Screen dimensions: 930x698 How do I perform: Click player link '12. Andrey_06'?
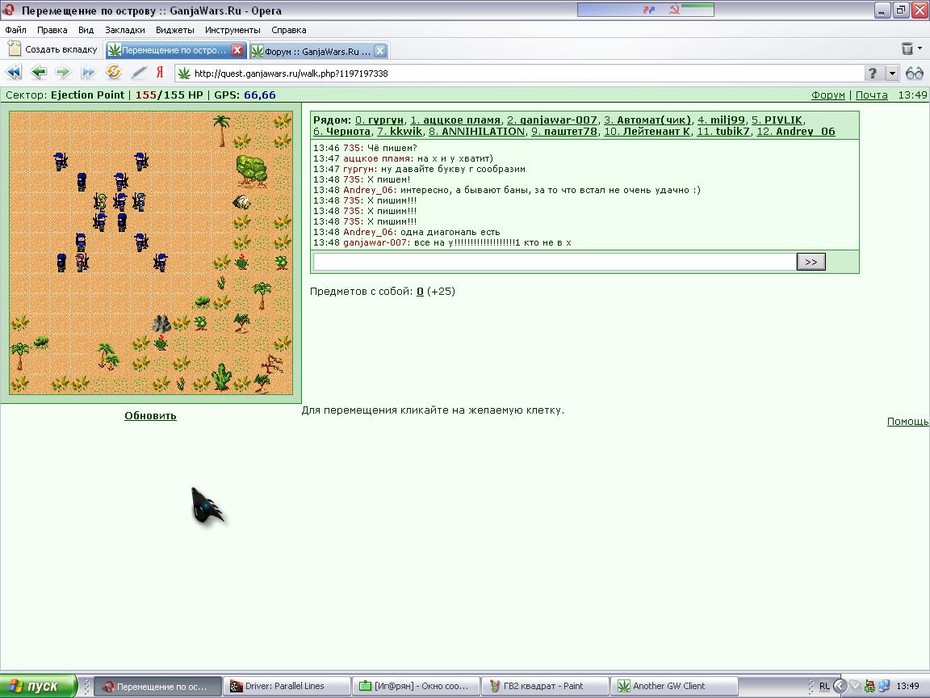pyautogui.click(x=795, y=132)
